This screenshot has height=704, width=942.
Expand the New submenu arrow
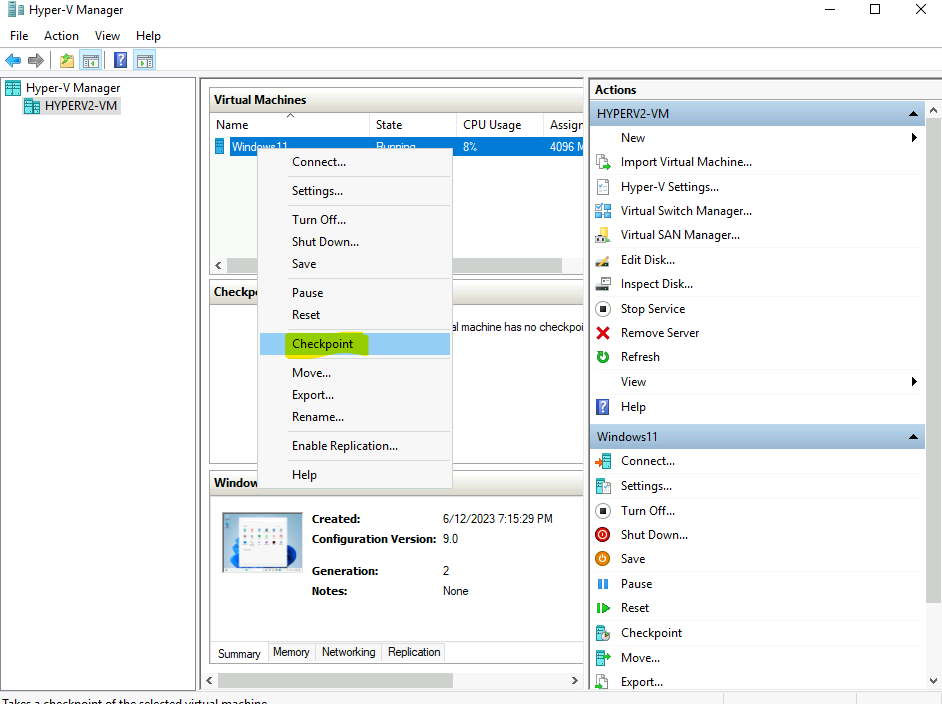(x=914, y=138)
